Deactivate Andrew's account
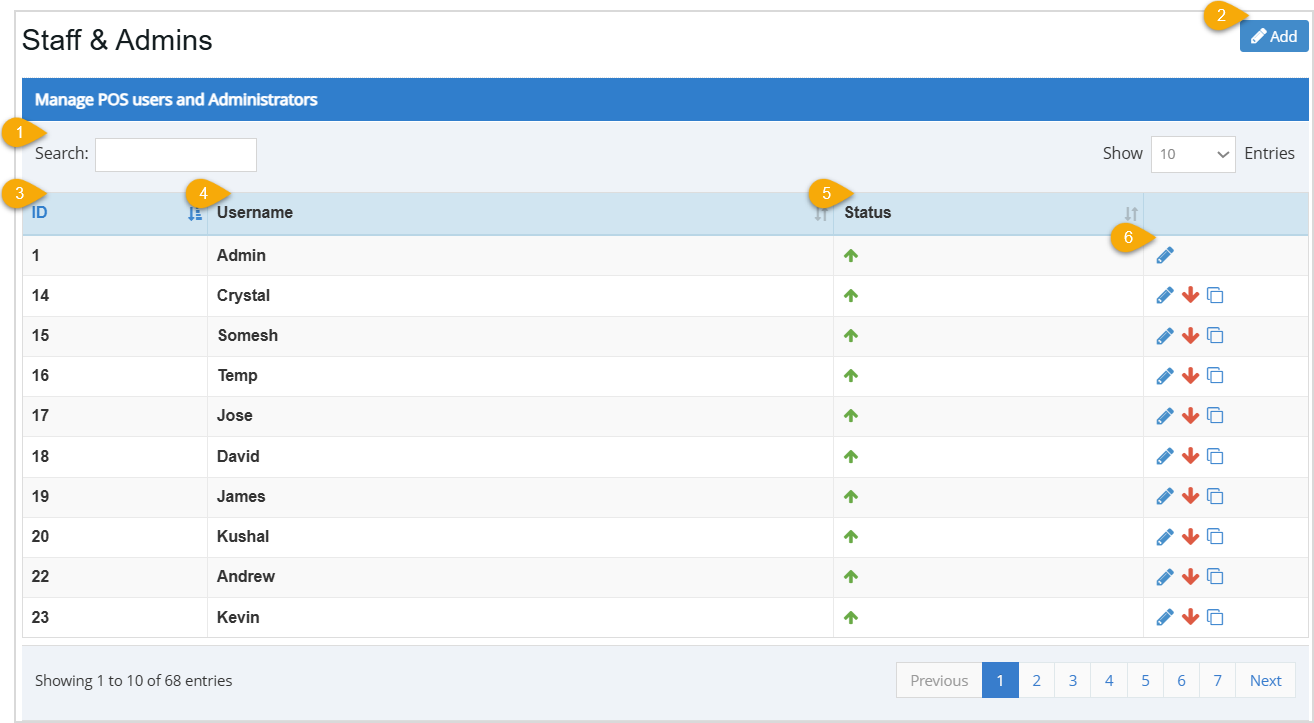 click(x=1190, y=576)
